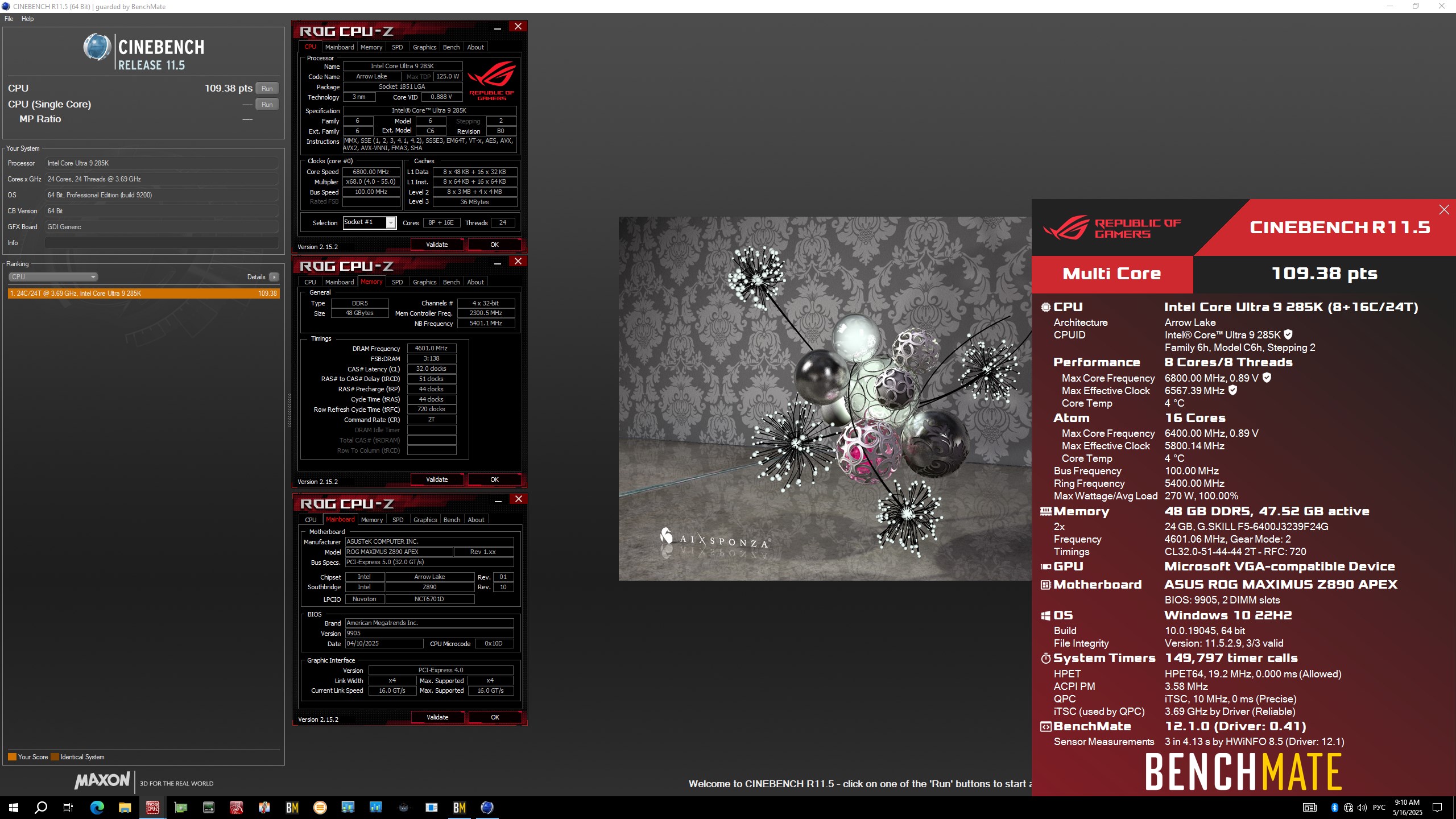
Task: Open News and interests tray icon
Action: pos(1310,807)
